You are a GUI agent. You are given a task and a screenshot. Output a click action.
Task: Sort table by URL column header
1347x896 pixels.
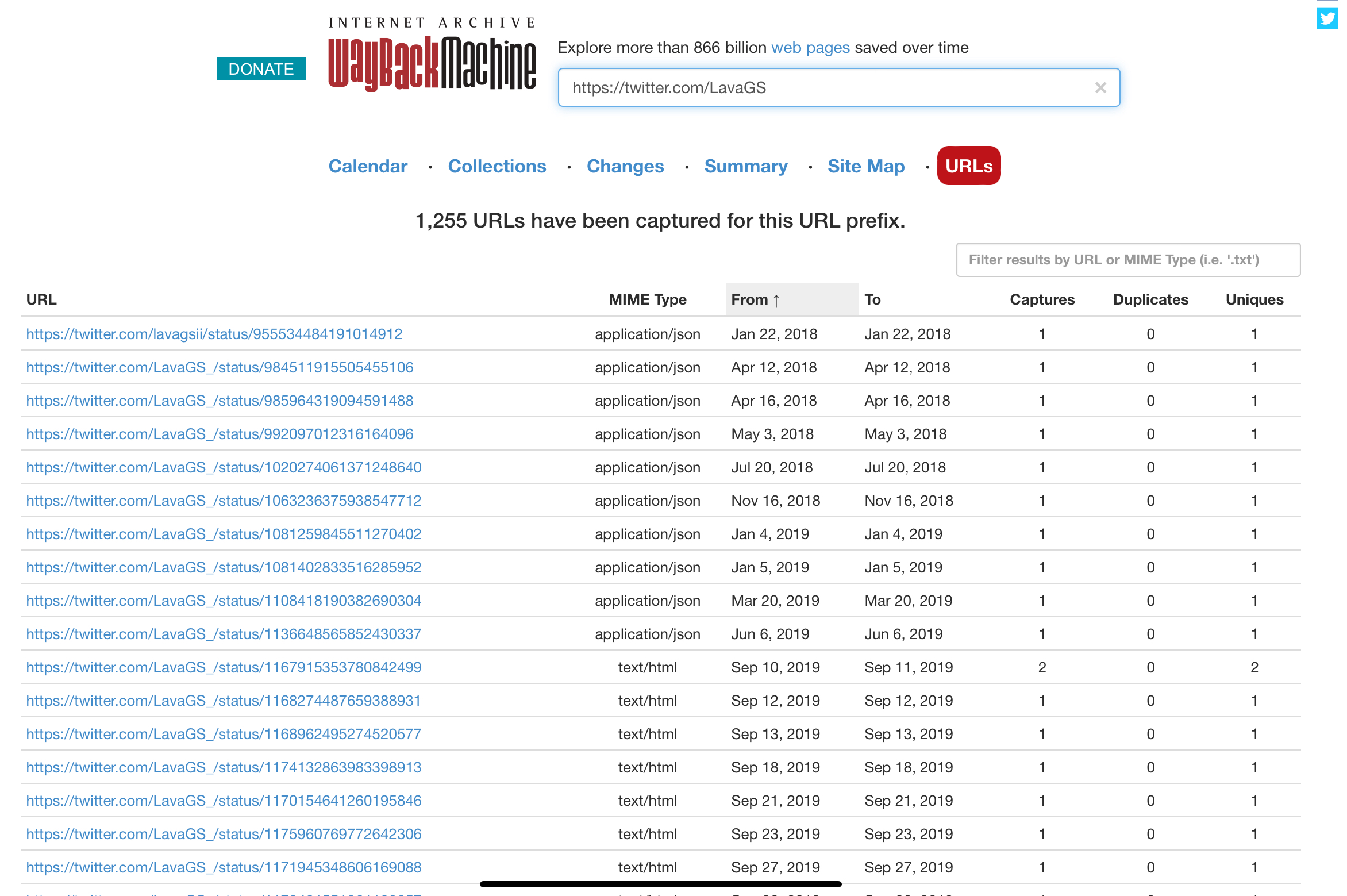(41, 299)
